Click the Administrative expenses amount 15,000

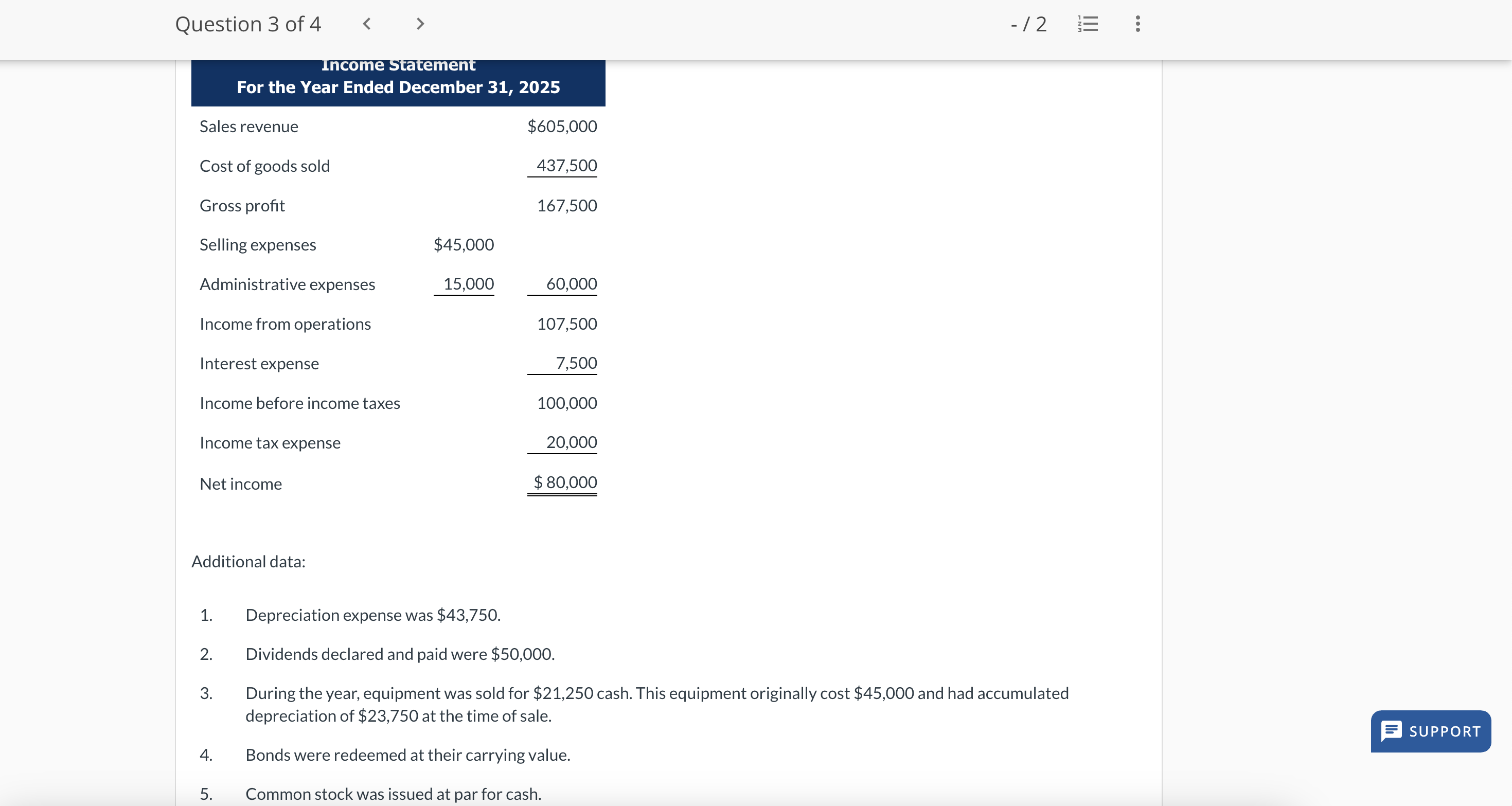[x=468, y=283]
